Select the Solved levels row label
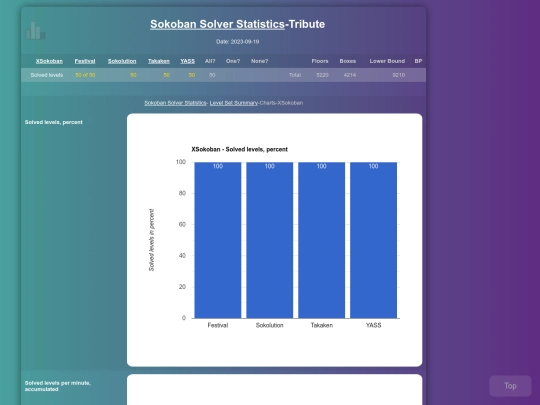The image size is (540, 405). click(47, 75)
